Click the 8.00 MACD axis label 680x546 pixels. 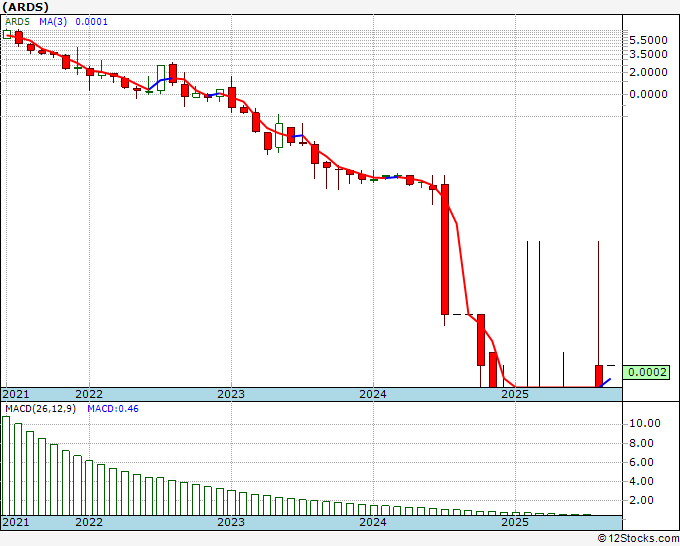(x=641, y=443)
